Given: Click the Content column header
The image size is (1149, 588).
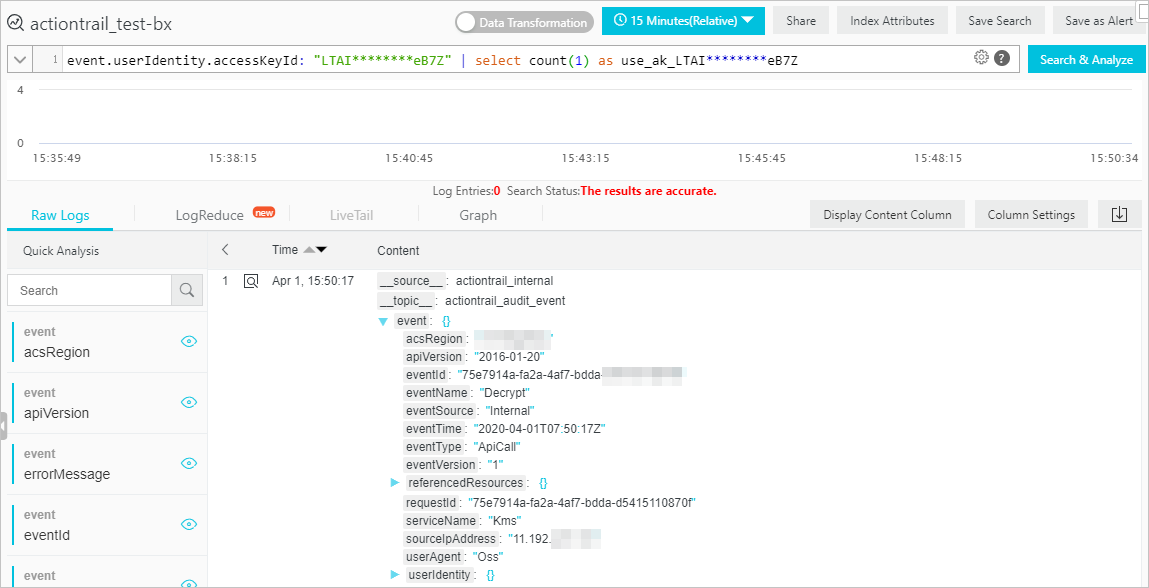Looking at the screenshot, I should tap(398, 251).
